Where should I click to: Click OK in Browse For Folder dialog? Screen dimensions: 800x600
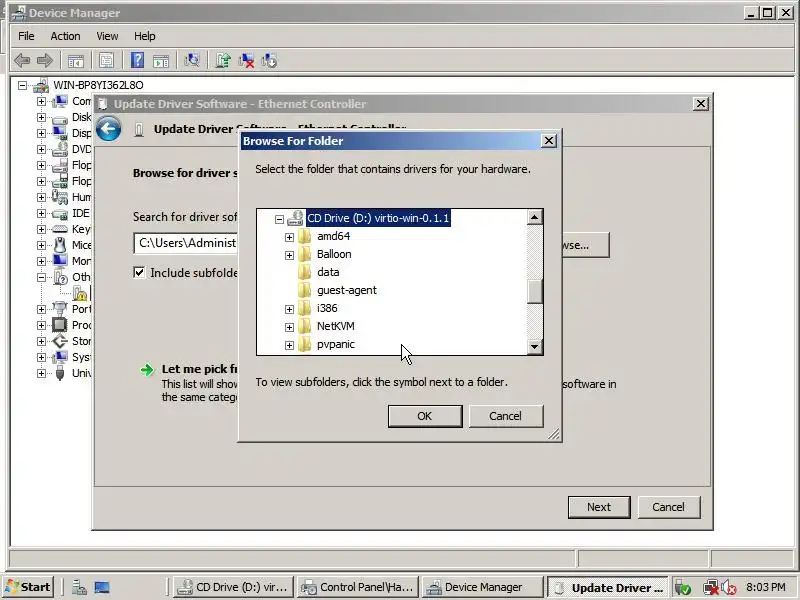point(425,416)
